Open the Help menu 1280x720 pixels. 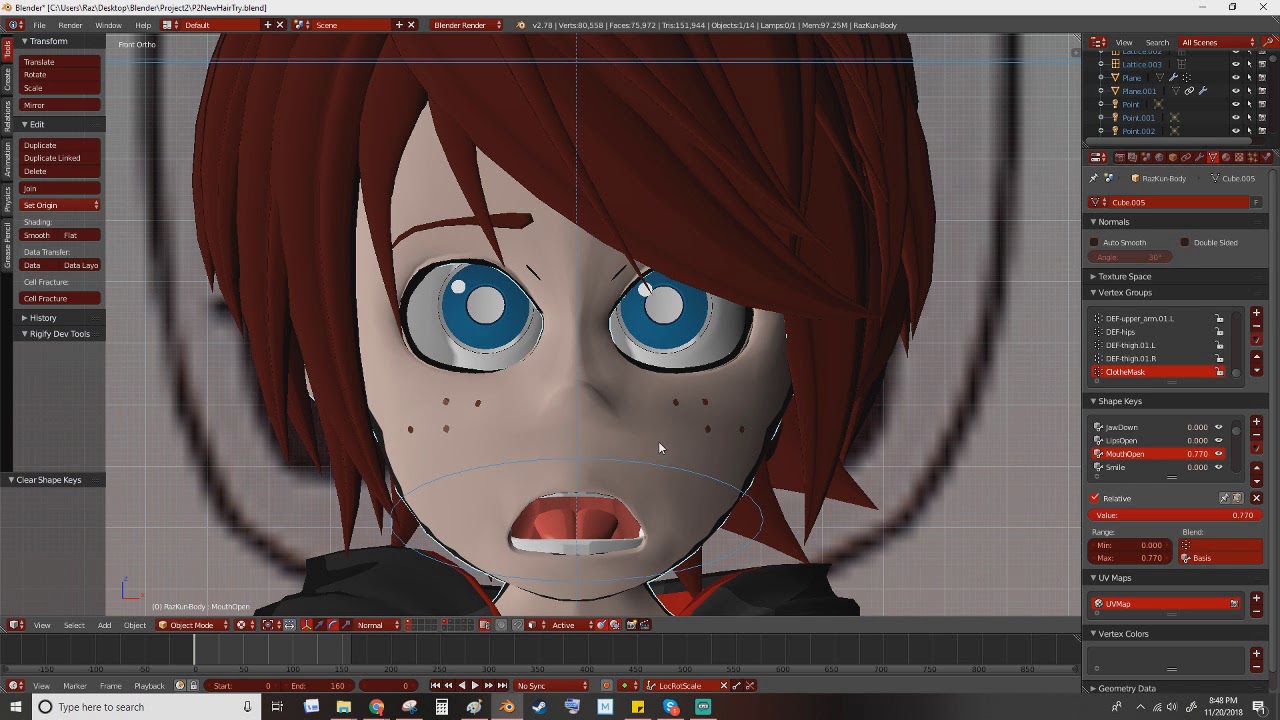point(143,24)
